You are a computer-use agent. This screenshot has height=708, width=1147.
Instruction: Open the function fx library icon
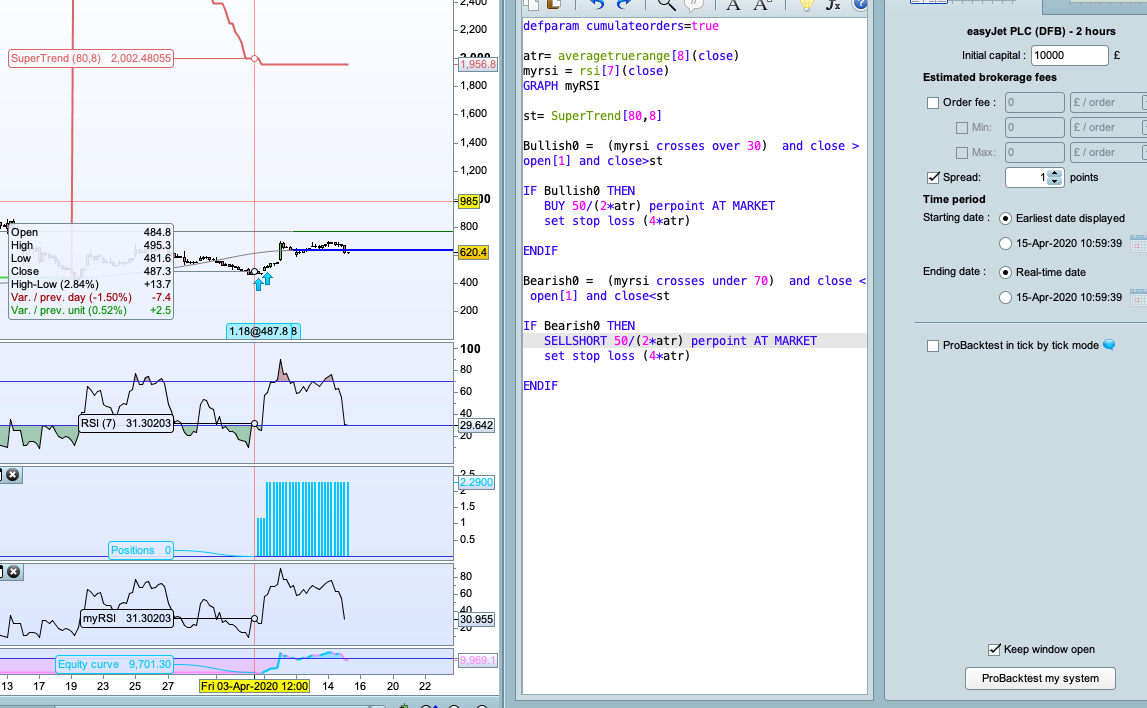[x=833, y=5]
